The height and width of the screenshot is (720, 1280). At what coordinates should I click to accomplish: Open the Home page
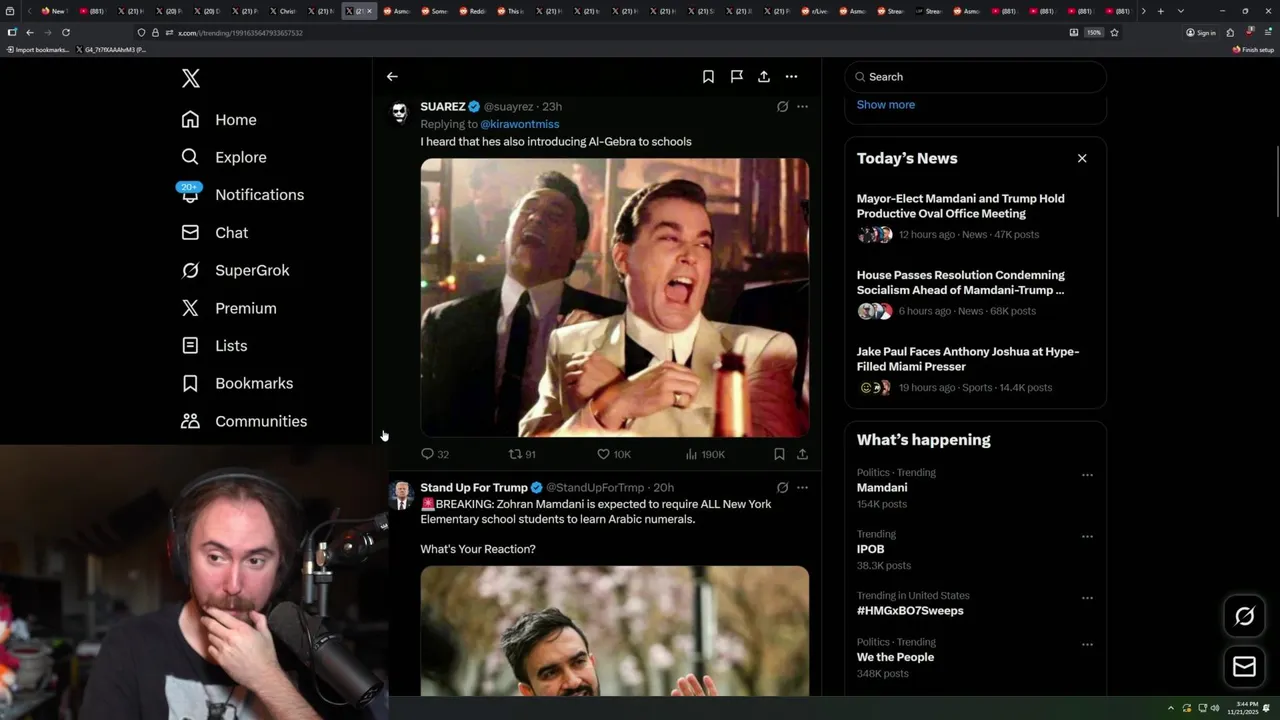[219, 120]
